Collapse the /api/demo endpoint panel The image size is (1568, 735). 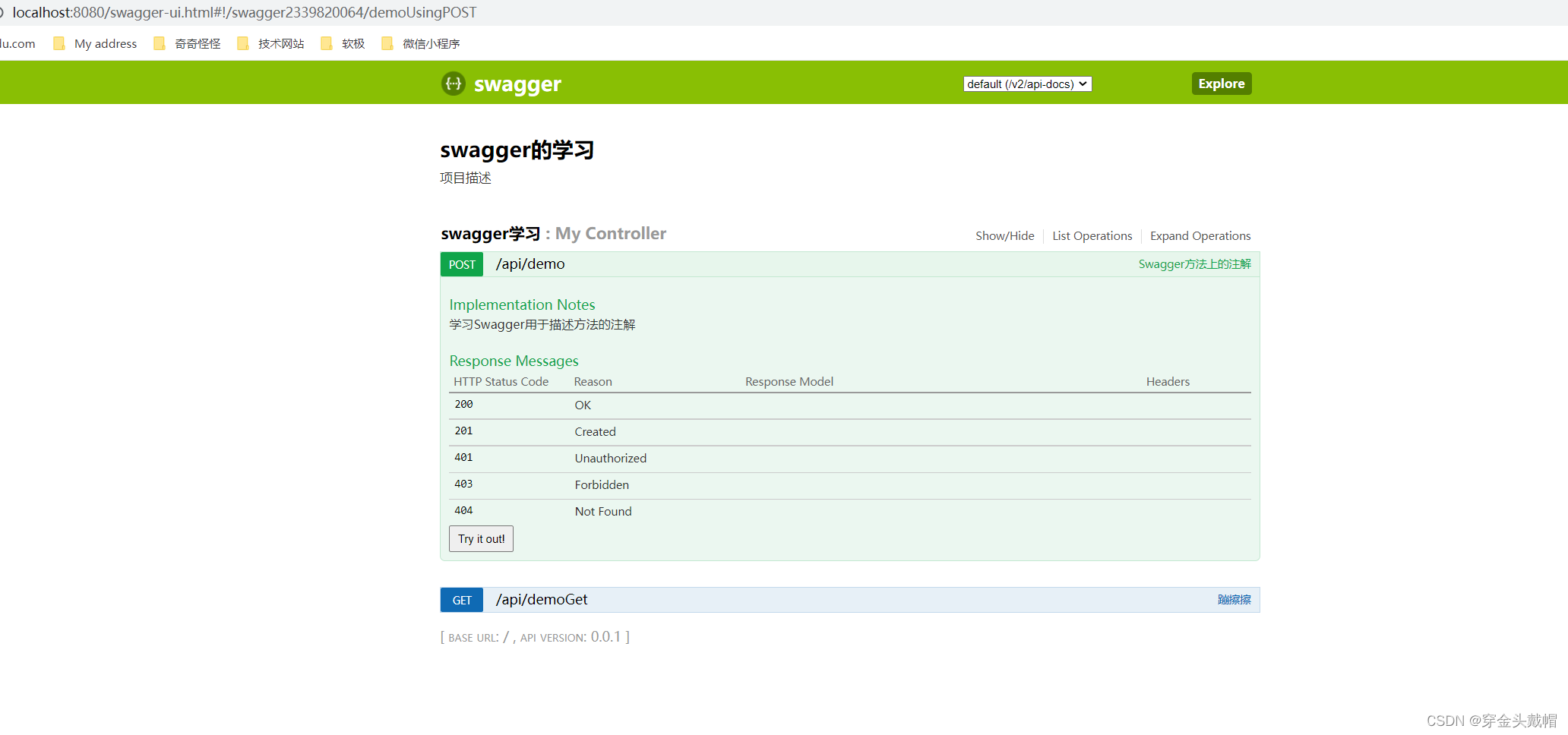pos(530,263)
